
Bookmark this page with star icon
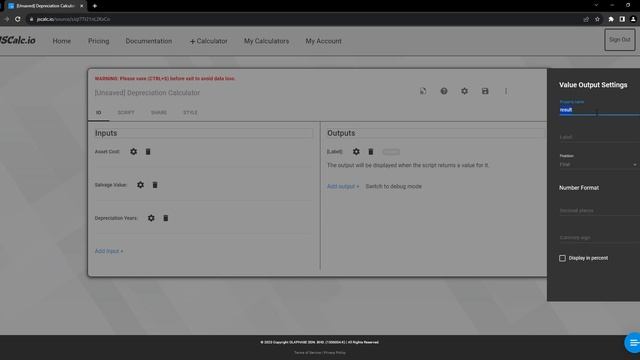597,19
